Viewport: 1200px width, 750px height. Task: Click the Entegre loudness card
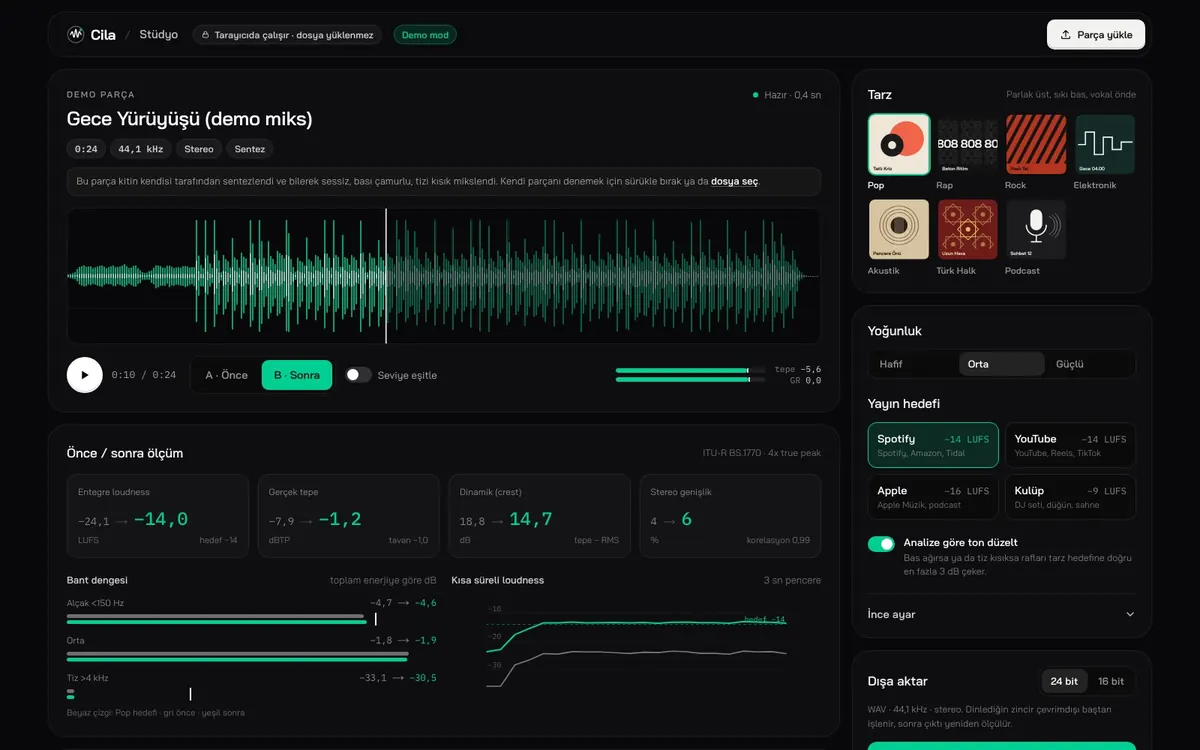(x=158, y=516)
